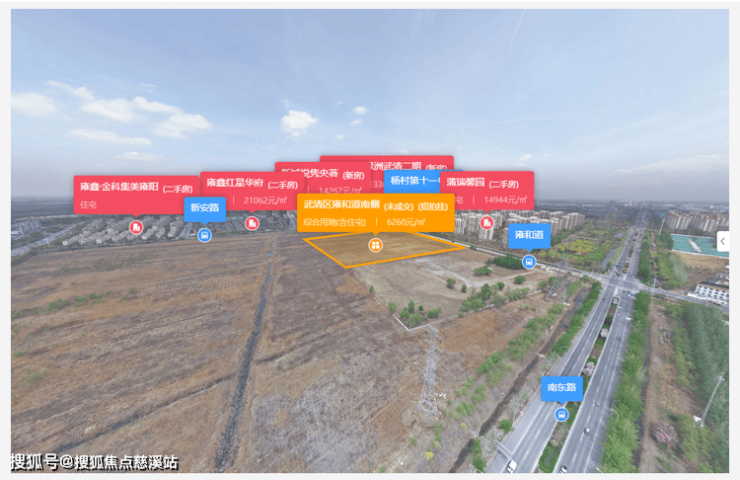Select the blue 杨村第十一 label

412,181
